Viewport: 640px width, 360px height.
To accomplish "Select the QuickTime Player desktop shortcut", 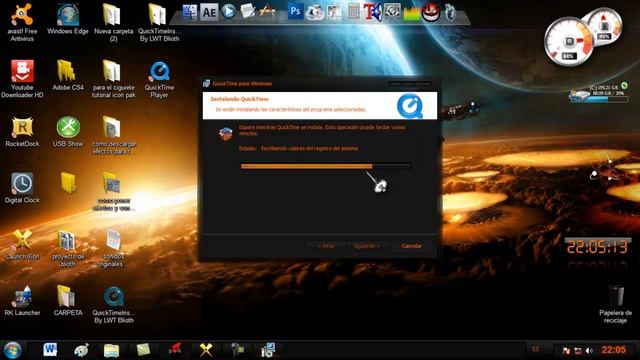I will point(159,80).
